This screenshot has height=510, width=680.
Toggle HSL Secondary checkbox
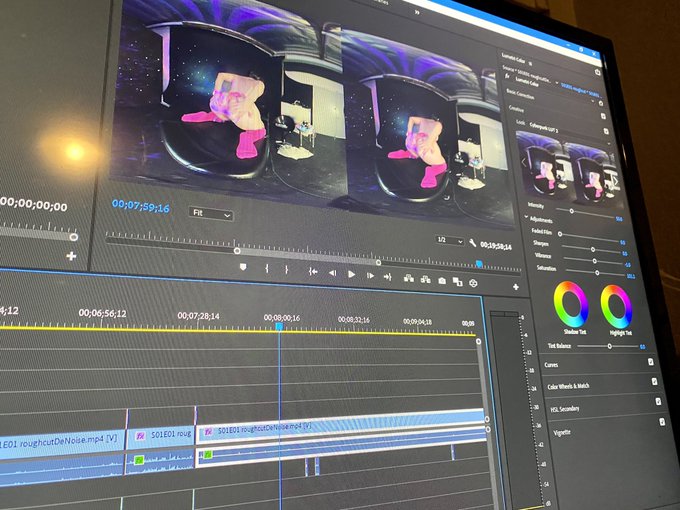(658, 402)
